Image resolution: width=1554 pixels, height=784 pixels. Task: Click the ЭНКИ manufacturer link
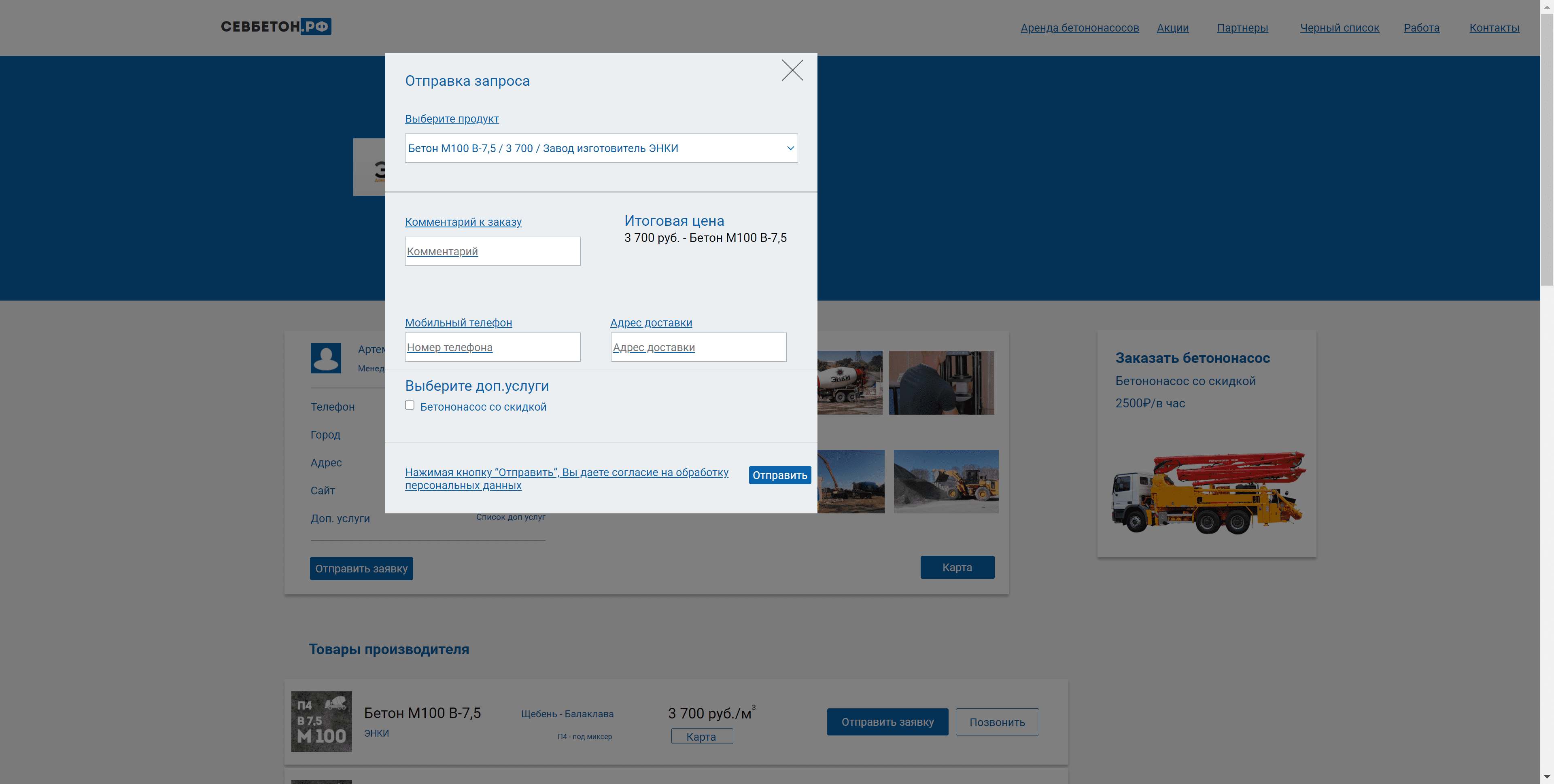[376, 733]
